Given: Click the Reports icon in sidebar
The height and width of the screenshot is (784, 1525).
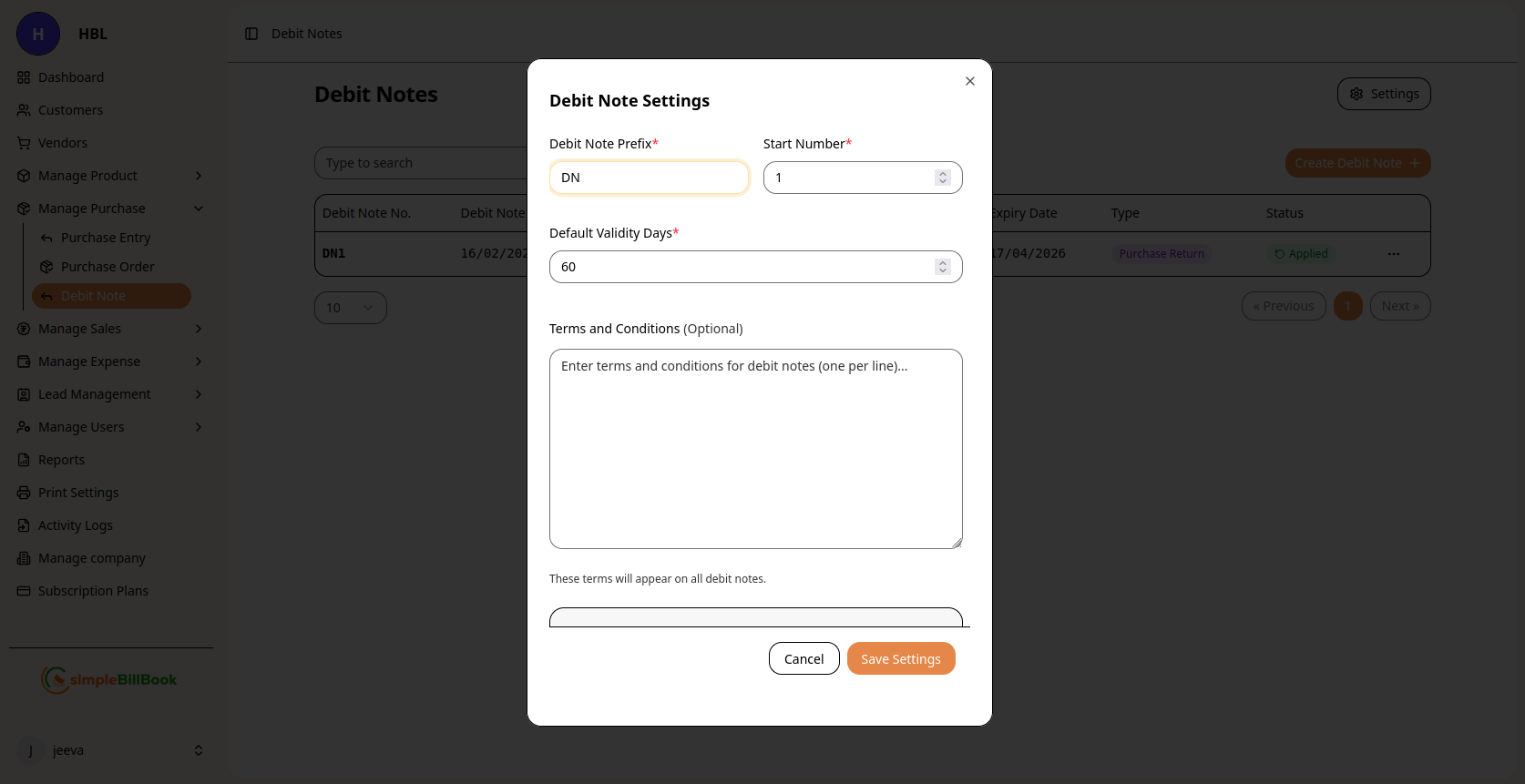Looking at the screenshot, I should (x=24, y=460).
